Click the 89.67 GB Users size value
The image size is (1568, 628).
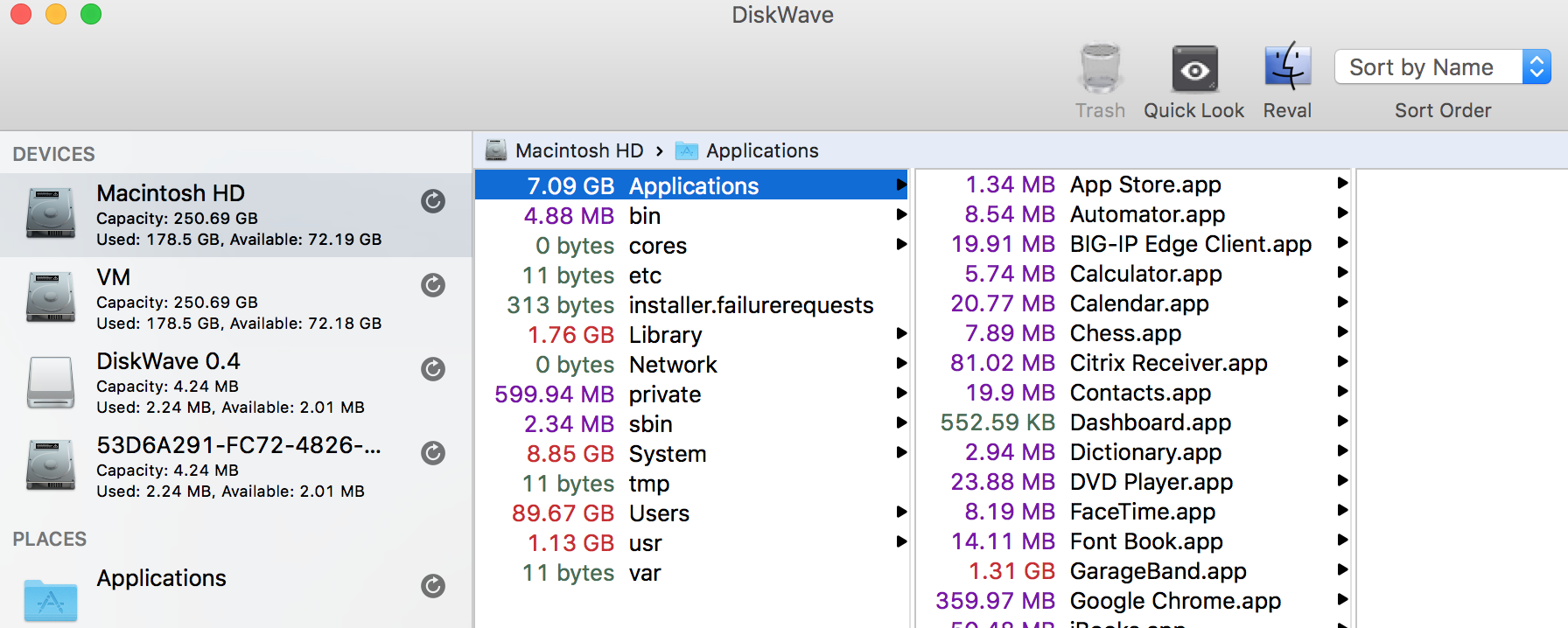563,513
